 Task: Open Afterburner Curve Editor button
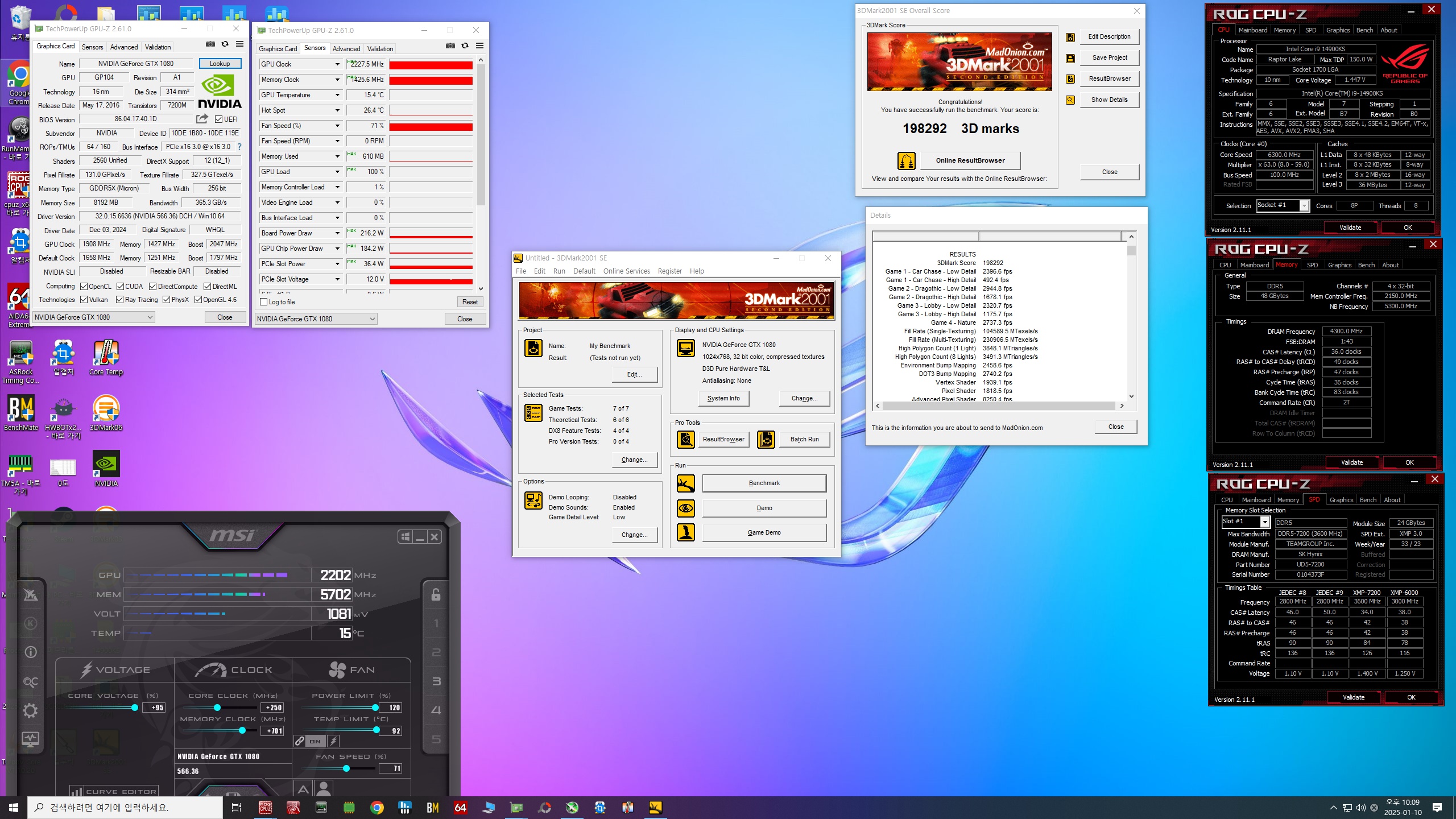coord(114,791)
